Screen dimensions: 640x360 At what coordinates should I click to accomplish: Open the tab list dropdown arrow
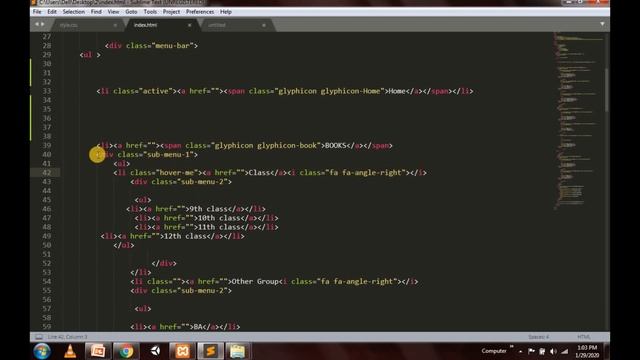click(602, 24)
